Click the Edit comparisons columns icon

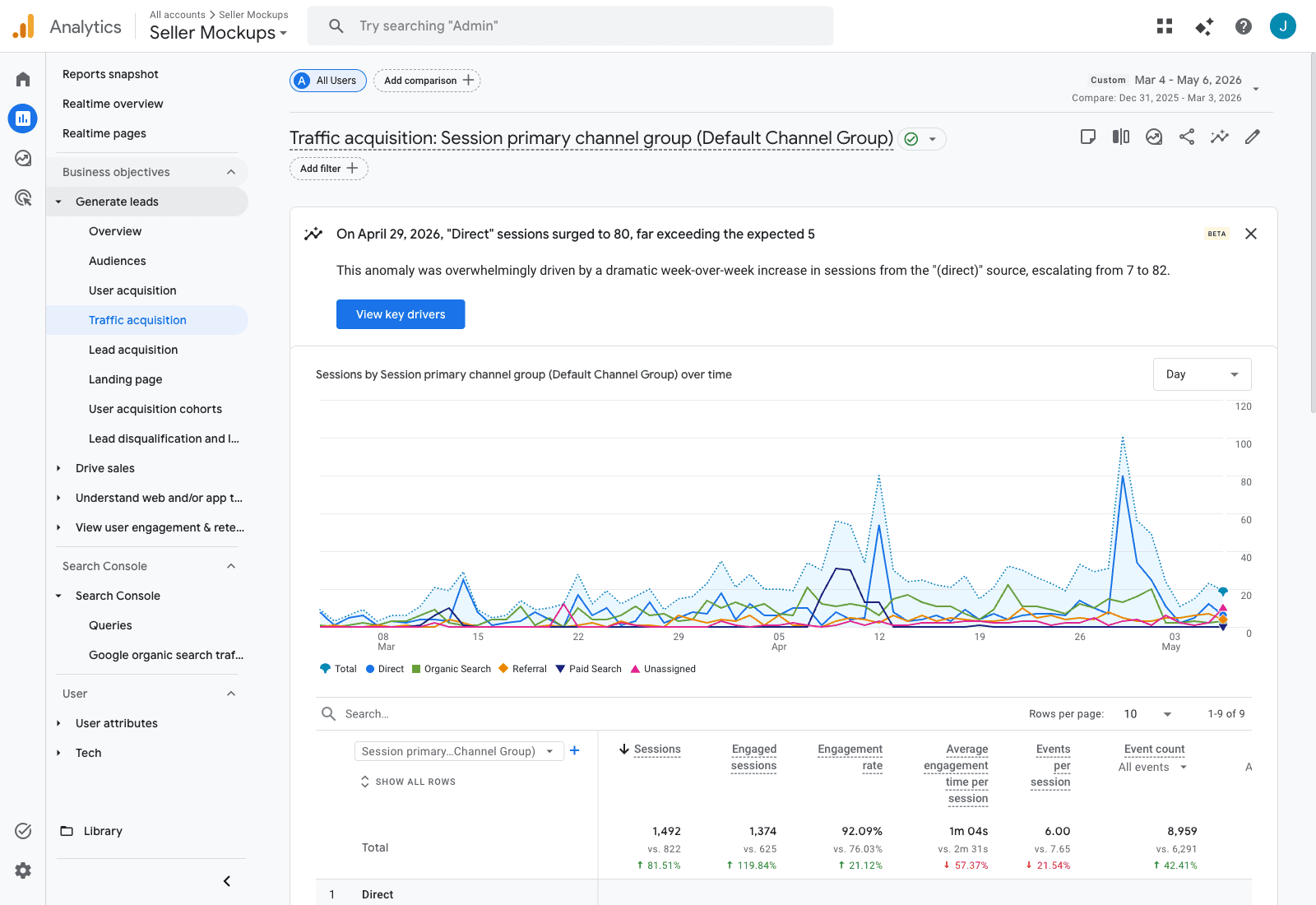[1121, 137]
